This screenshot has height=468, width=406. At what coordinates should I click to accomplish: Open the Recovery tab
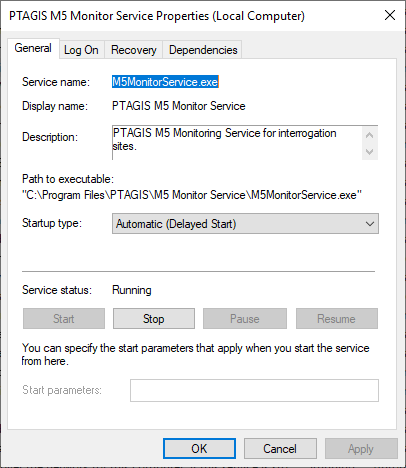coord(134,50)
